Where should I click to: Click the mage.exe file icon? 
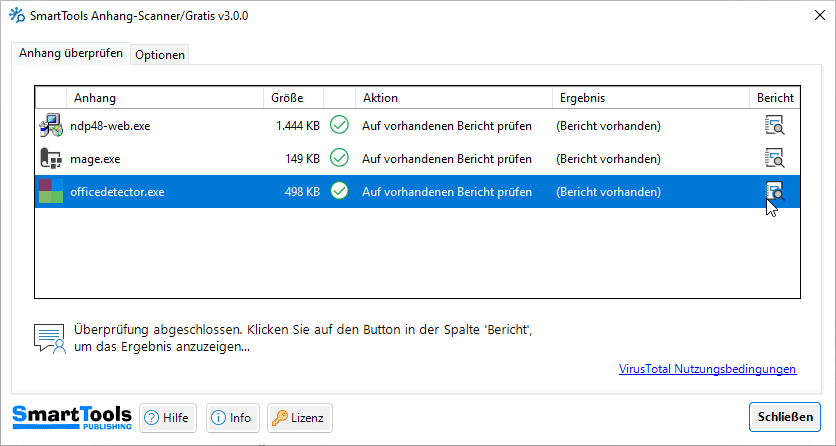point(50,158)
